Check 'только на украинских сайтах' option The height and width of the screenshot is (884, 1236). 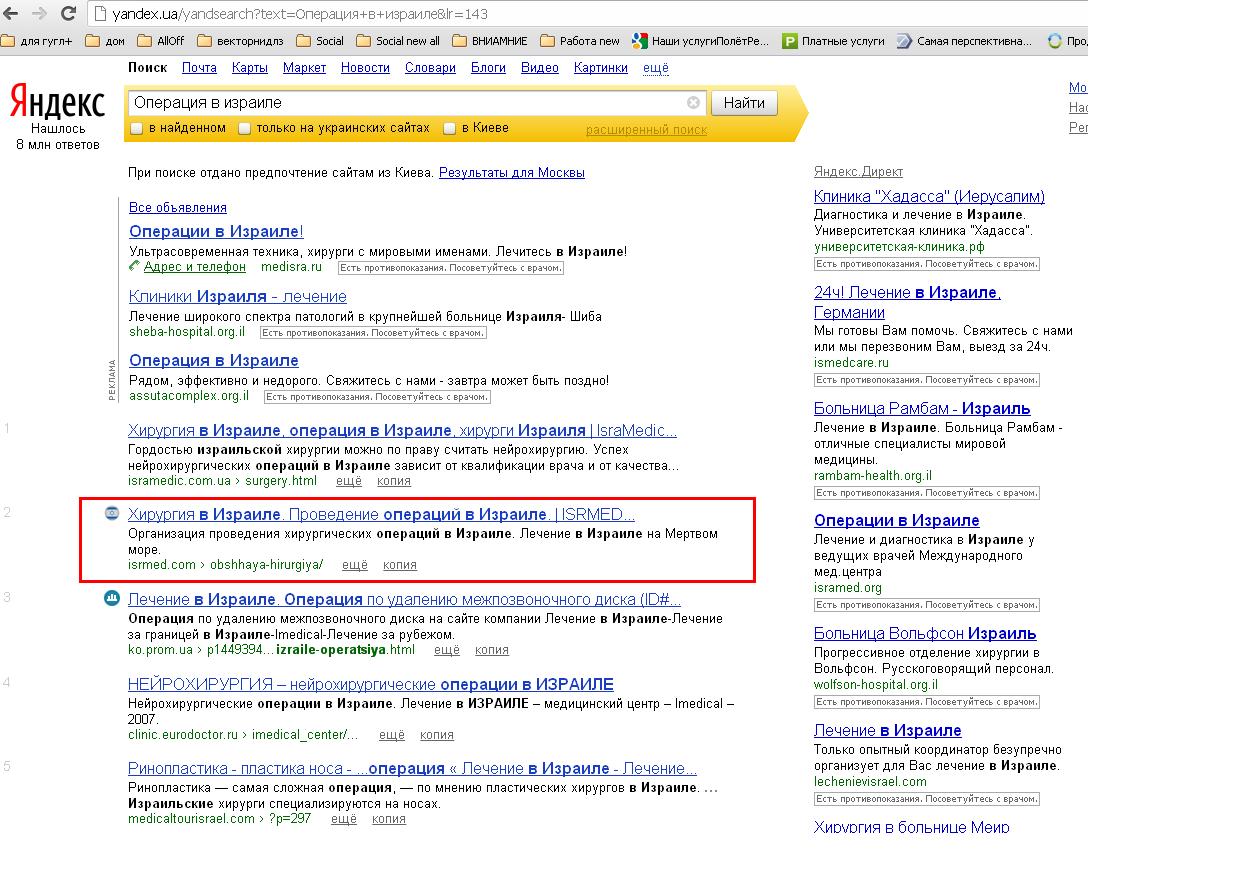[x=245, y=129]
